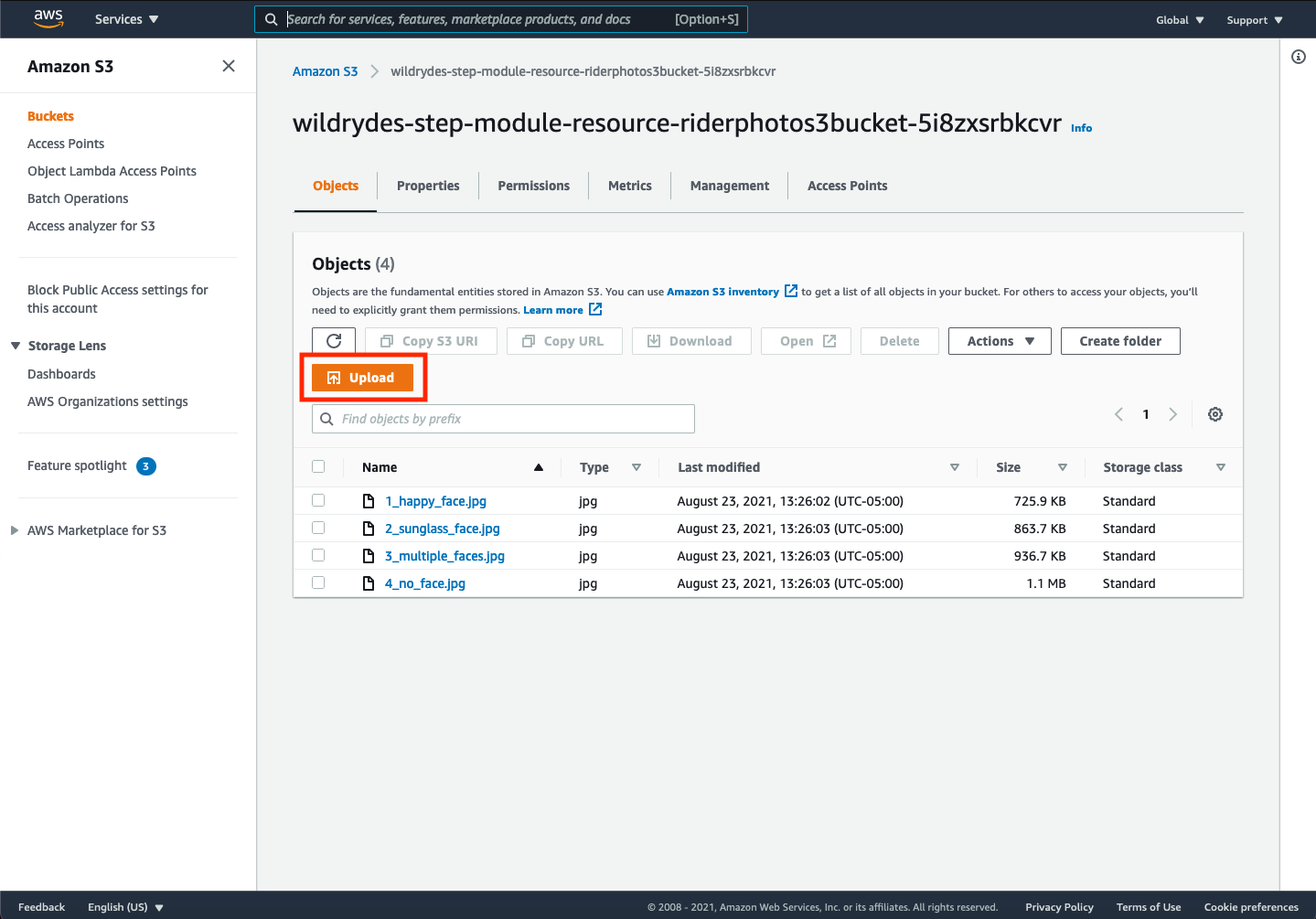Image resolution: width=1316 pixels, height=919 pixels.
Task: Open the info panel icon at right edge
Action: pos(1298,57)
